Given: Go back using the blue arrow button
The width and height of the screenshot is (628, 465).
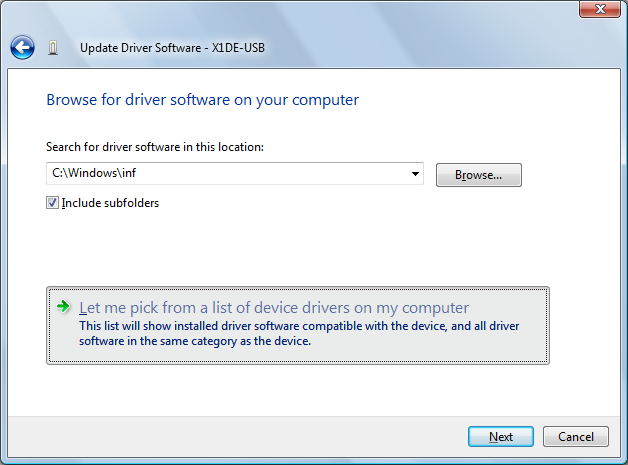Looking at the screenshot, I should (22, 48).
